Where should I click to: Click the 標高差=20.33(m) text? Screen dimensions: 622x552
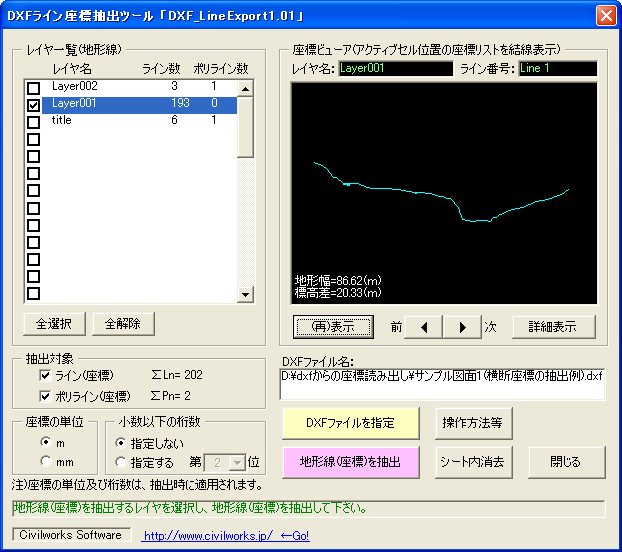pyautogui.click(x=338, y=293)
